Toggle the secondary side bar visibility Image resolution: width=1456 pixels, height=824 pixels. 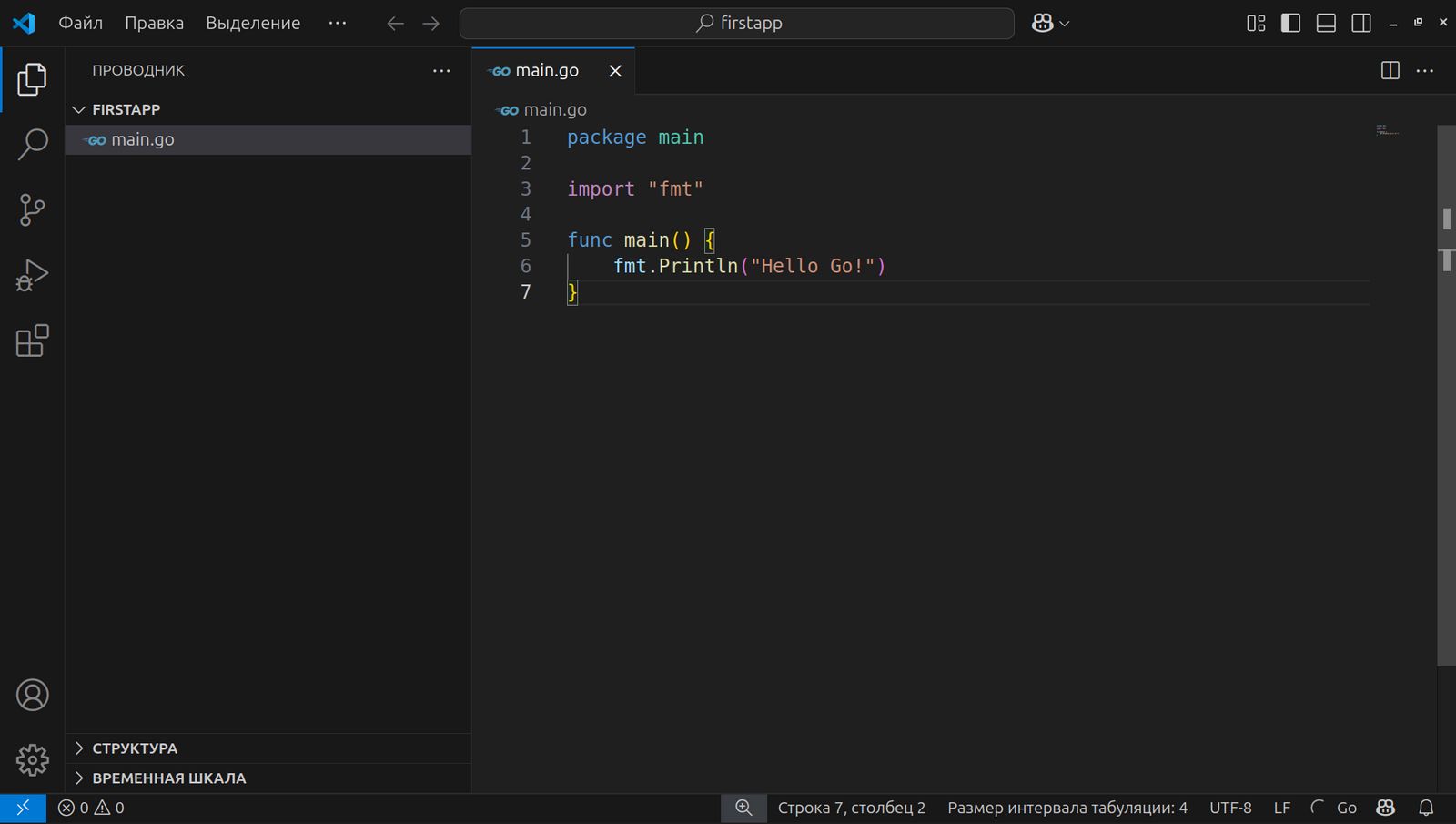(x=1361, y=24)
